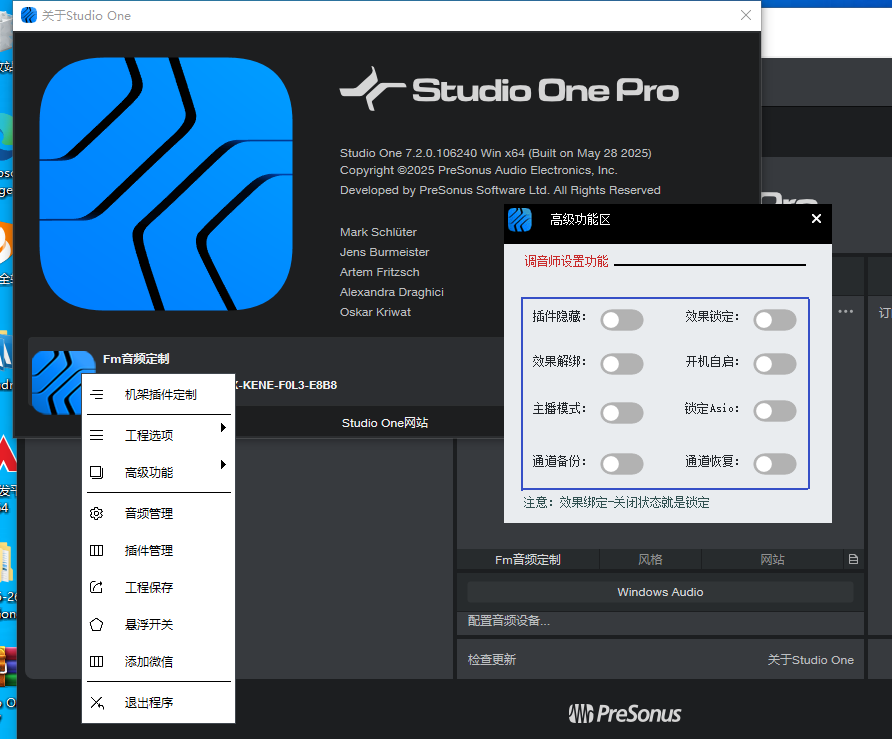
Task: Enable the 通道备份 switch
Action: [x=622, y=464]
